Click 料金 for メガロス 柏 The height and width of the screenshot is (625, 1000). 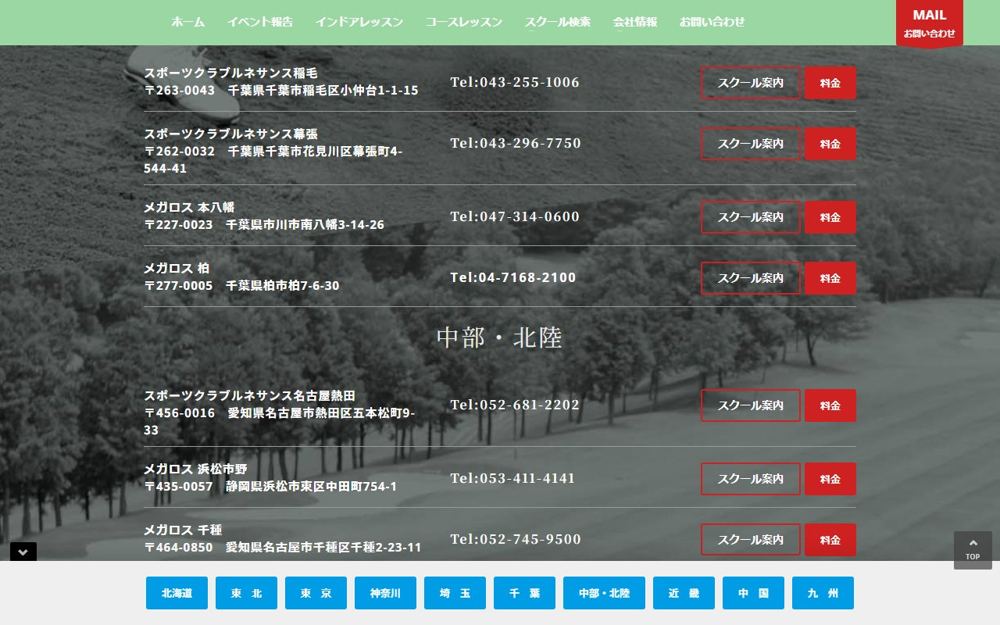(830, 278)
